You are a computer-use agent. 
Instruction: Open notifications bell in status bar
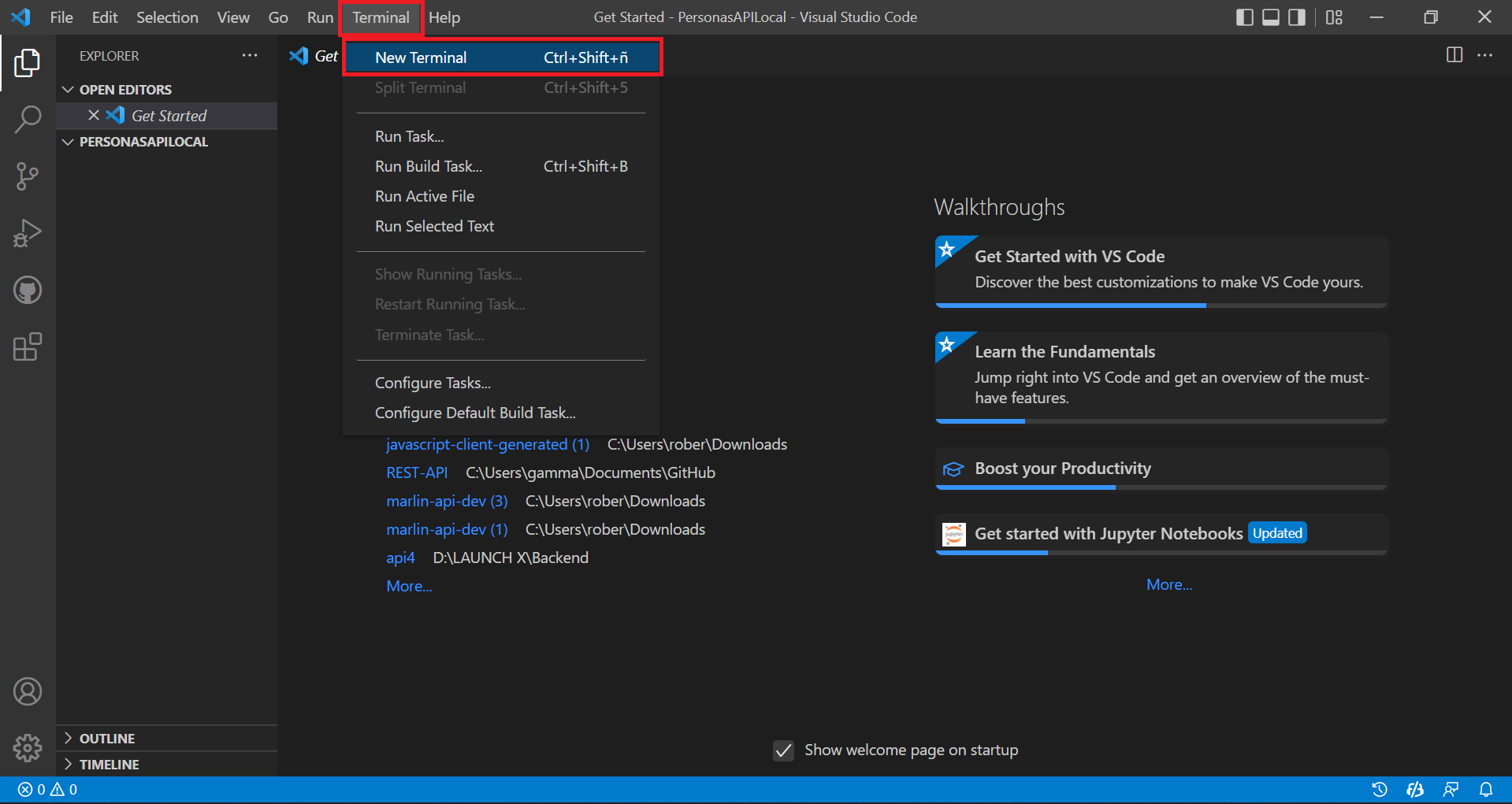pyautogui.click(x=1486, y=789)
